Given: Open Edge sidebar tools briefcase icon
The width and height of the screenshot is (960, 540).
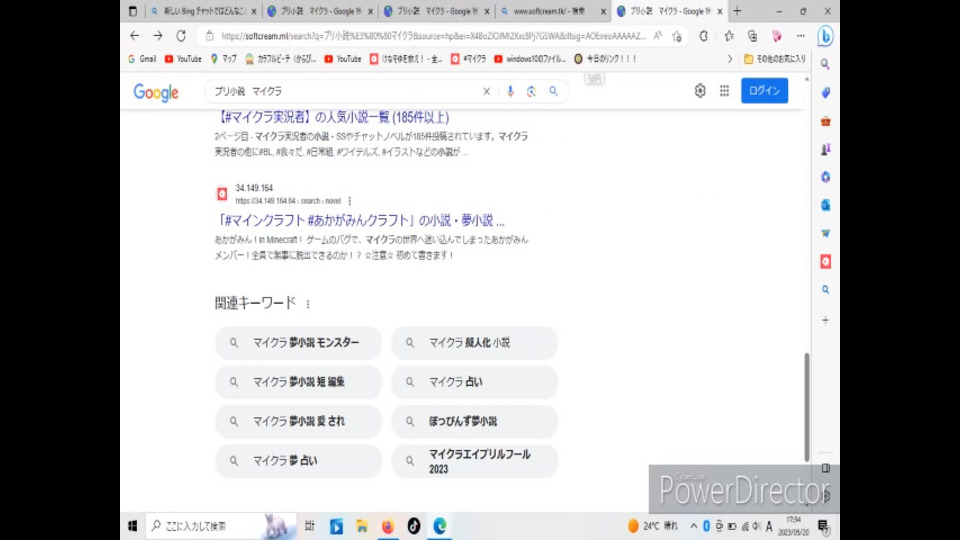Looking at the screenshot, I should tap(825, 121).
